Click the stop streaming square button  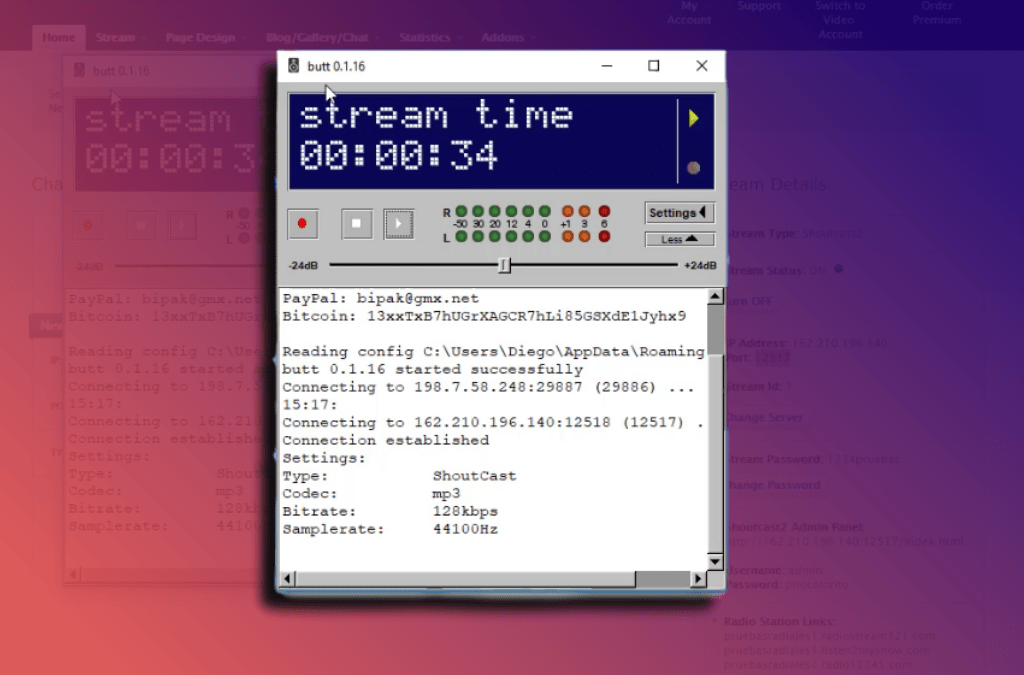click(357, 224)
